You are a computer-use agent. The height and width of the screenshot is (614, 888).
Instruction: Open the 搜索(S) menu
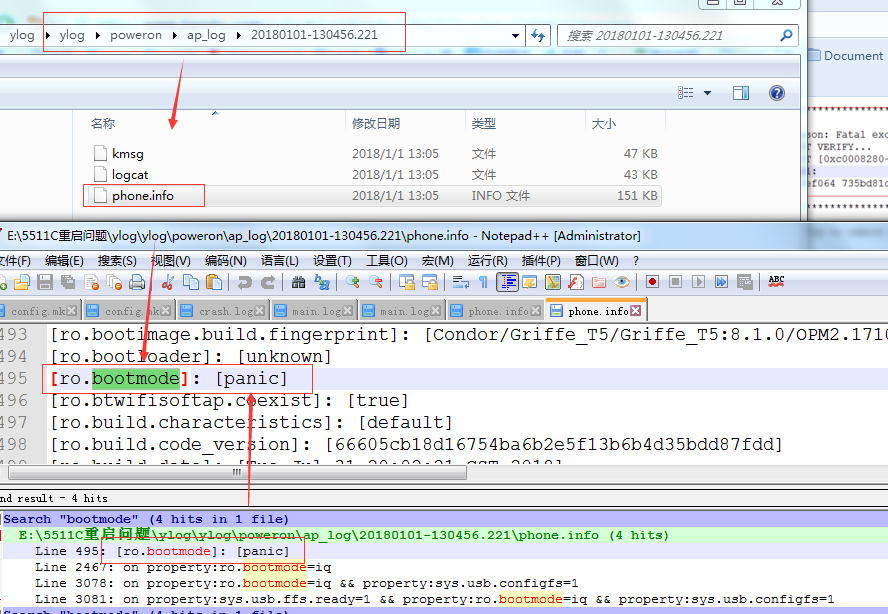pos(117,261)
